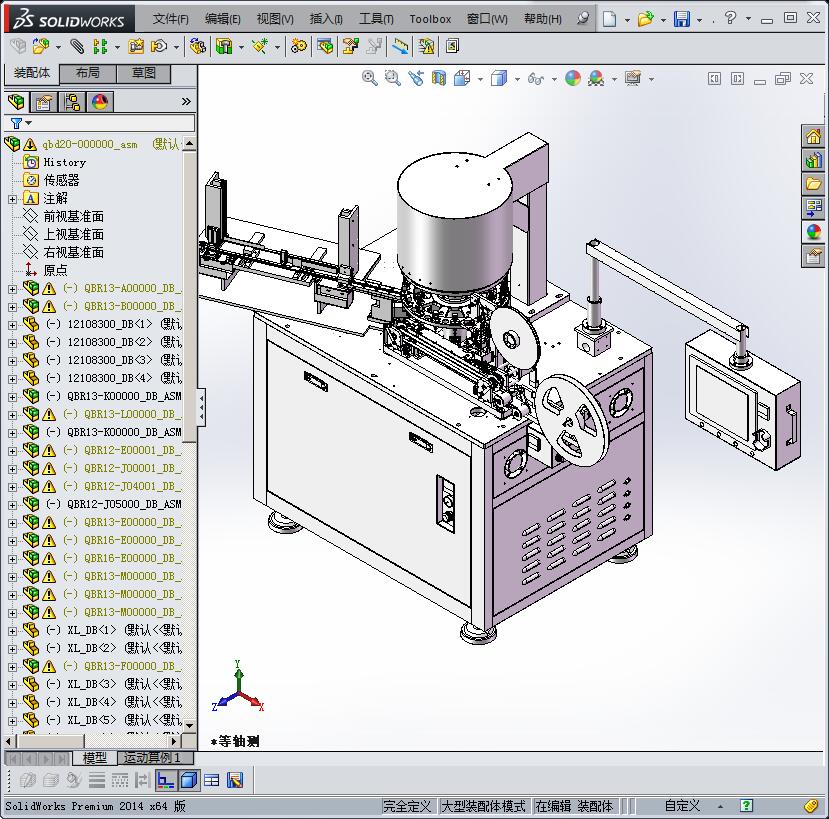829x819 pixels.
Task: Open File Explorer task pane folder icon
Action: [x=813, y=184]
